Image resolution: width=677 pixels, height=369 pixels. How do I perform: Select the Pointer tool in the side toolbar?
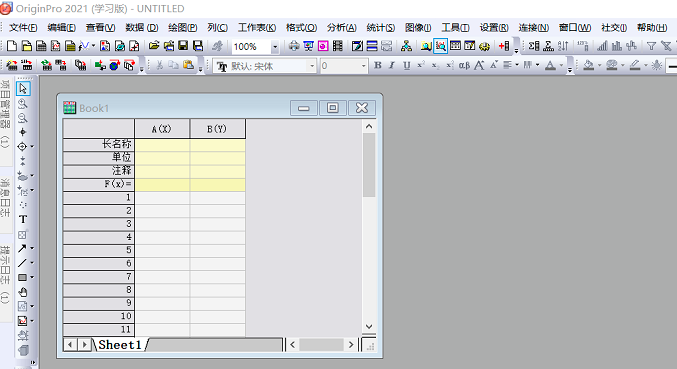tap(23, 88)
